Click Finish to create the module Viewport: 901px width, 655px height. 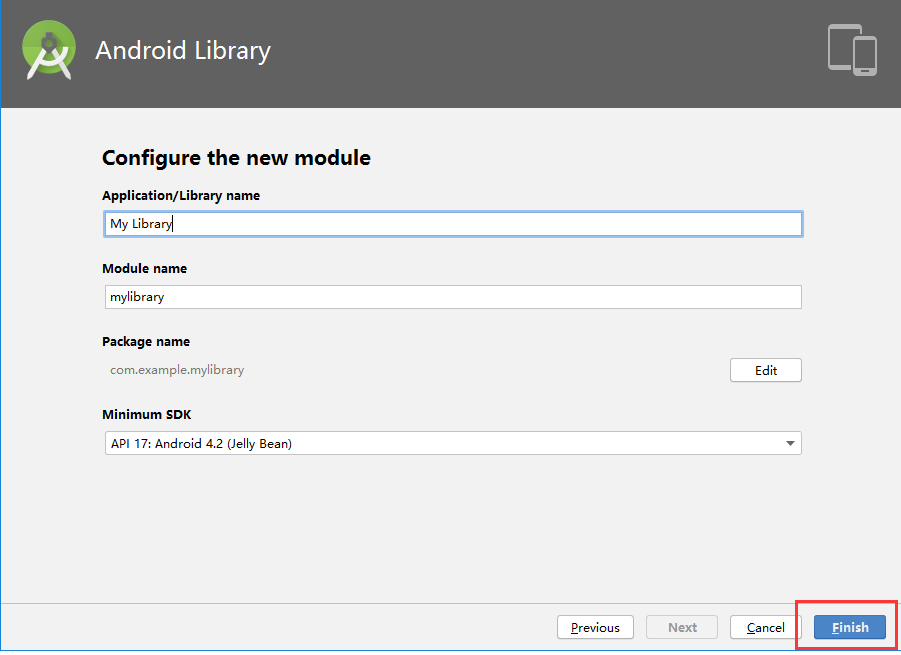pos(850,627)
